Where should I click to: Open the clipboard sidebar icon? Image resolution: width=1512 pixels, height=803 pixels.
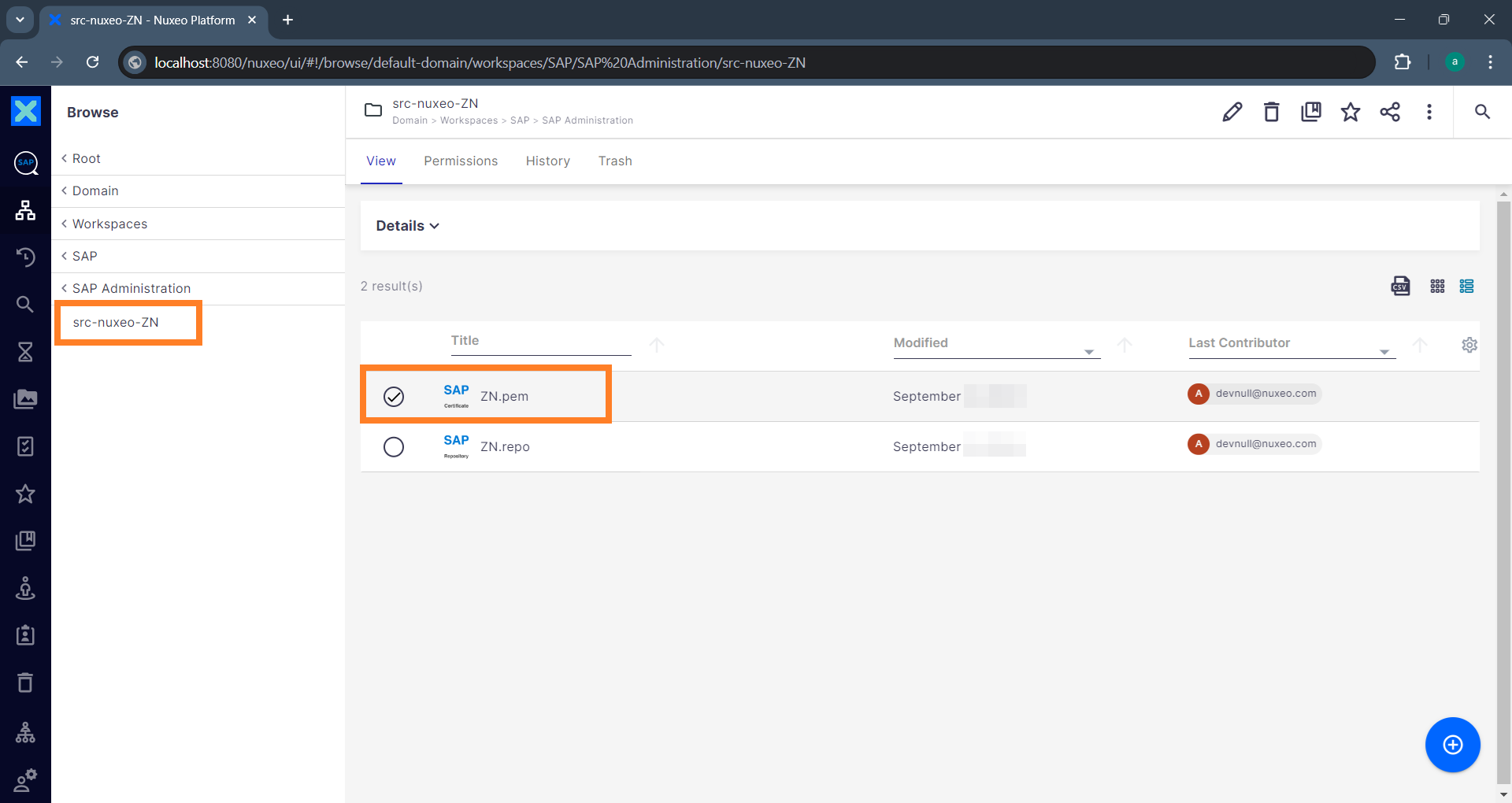point(25,635)
